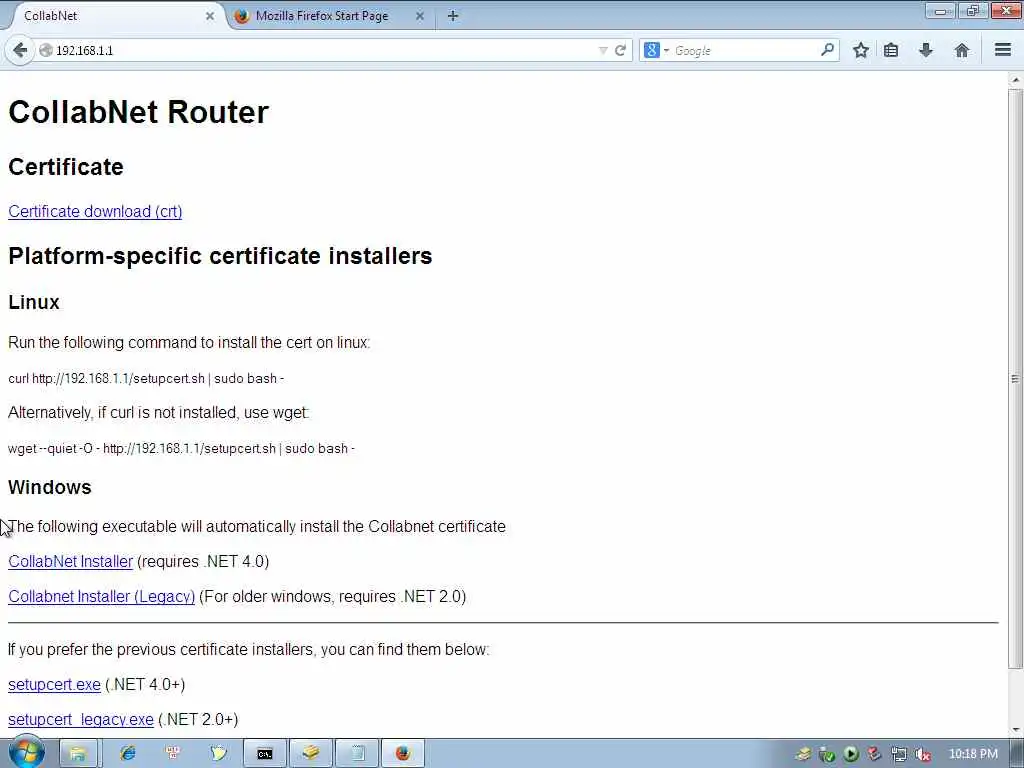The height and width of the screenshot is (768, 1024).
Task: Open the Command Prompt taskbar button
Action: click(x=264, y=754)
